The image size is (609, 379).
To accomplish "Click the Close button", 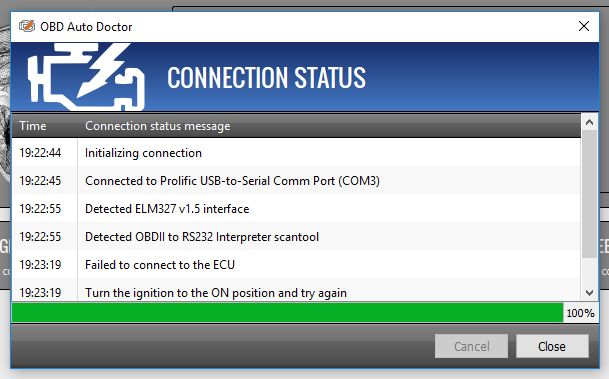I will (552, 346).
